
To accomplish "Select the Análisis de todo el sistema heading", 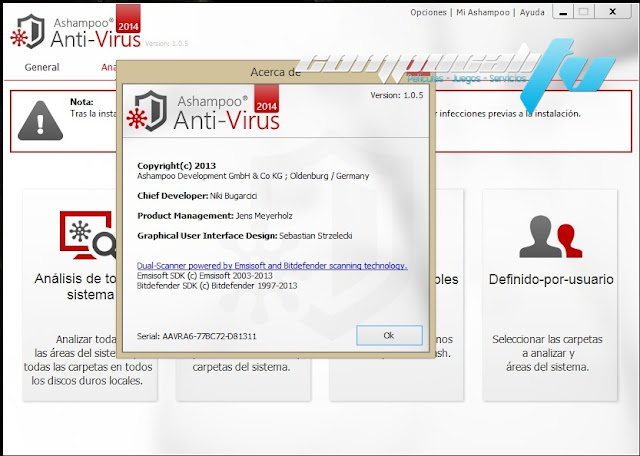I will [x=76, y=286].
